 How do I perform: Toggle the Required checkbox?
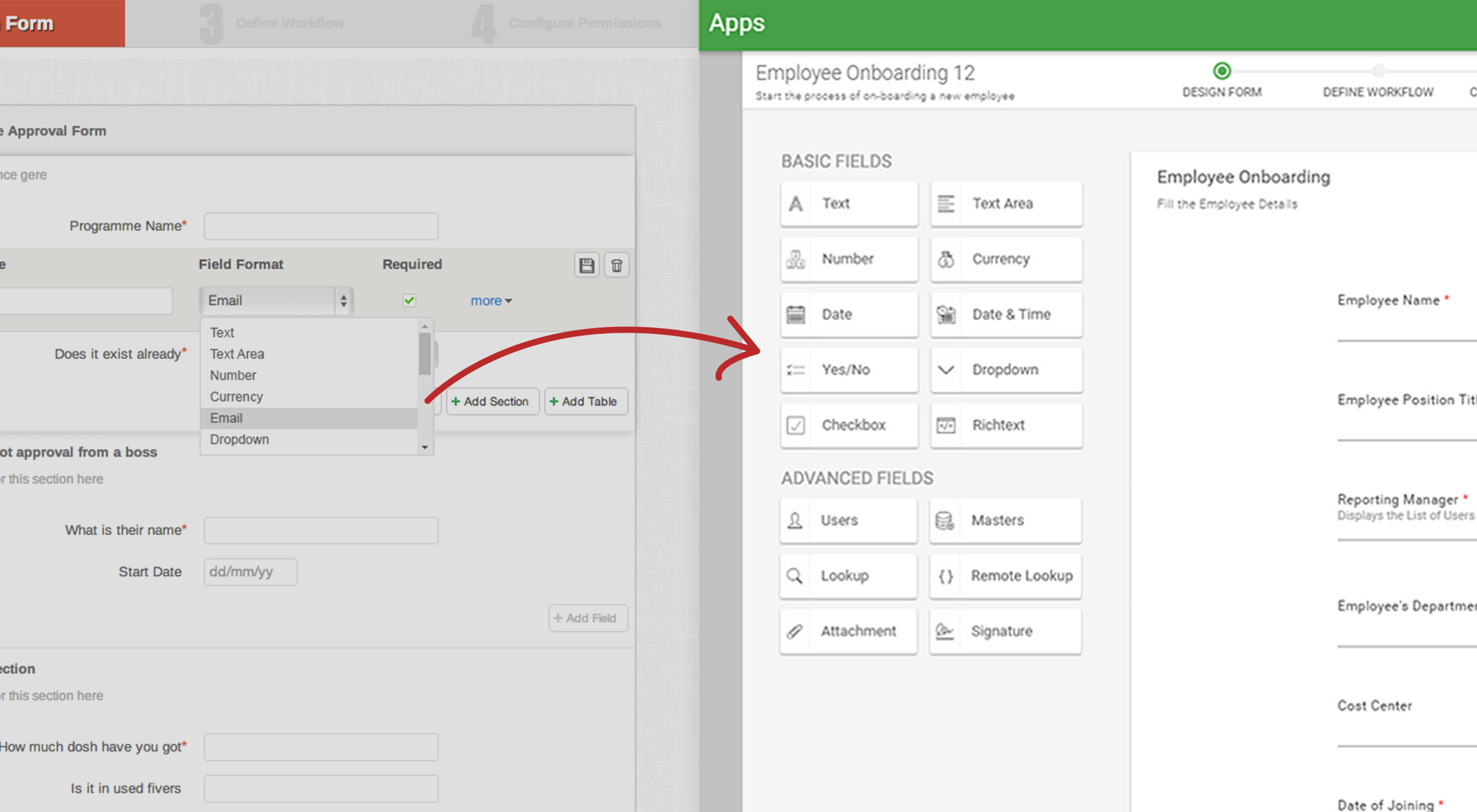click(x=409, y=300)
